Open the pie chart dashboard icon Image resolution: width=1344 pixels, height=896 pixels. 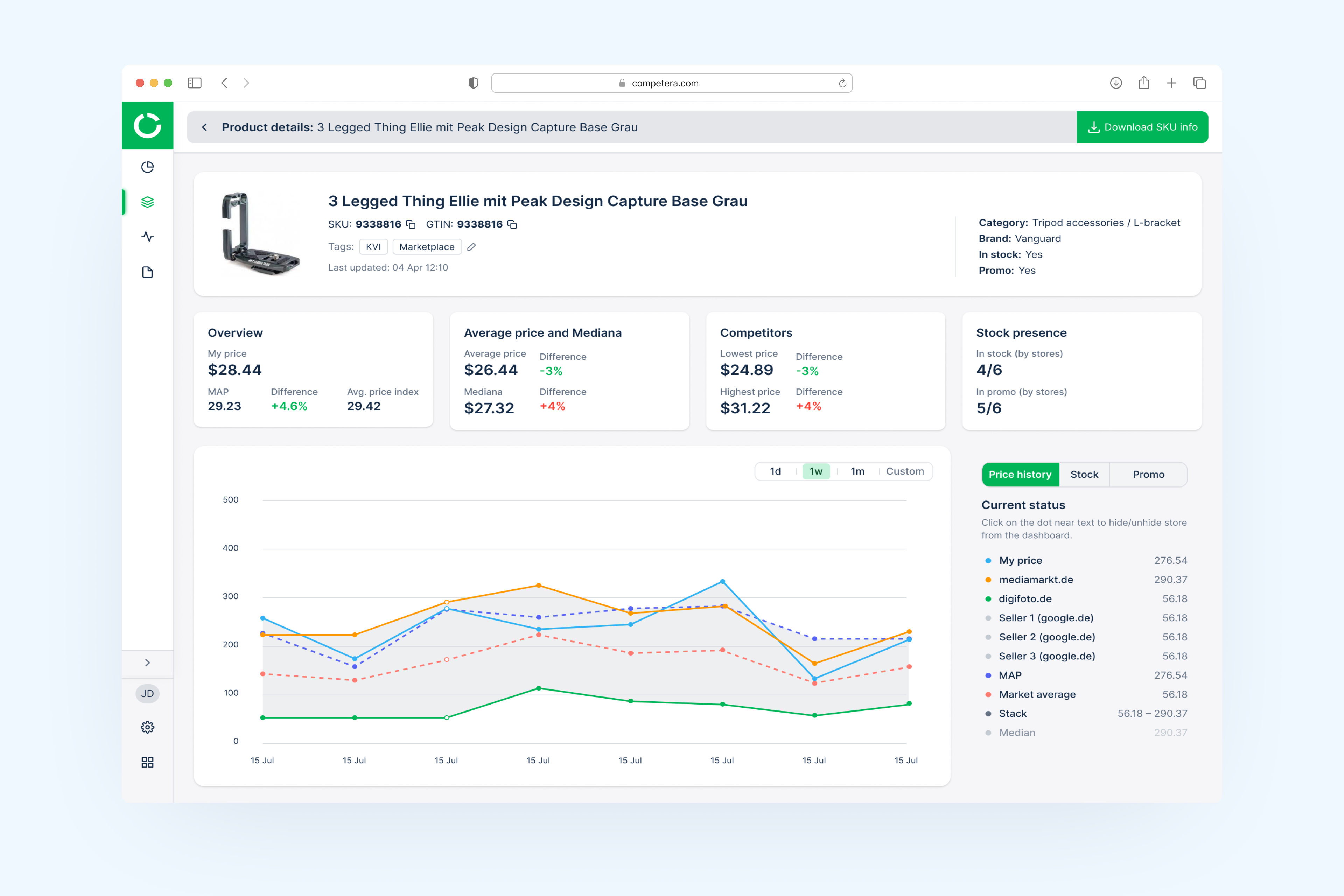tap(147, 167)
